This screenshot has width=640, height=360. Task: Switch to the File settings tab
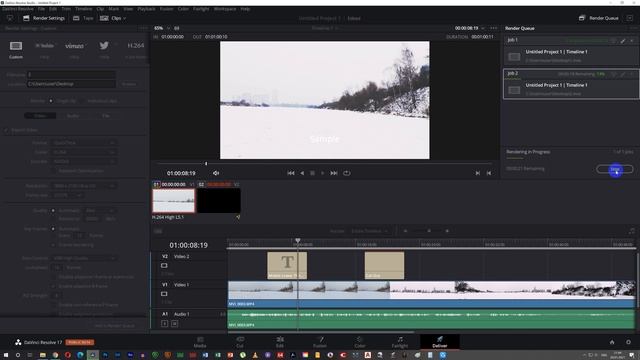(106, 116)
